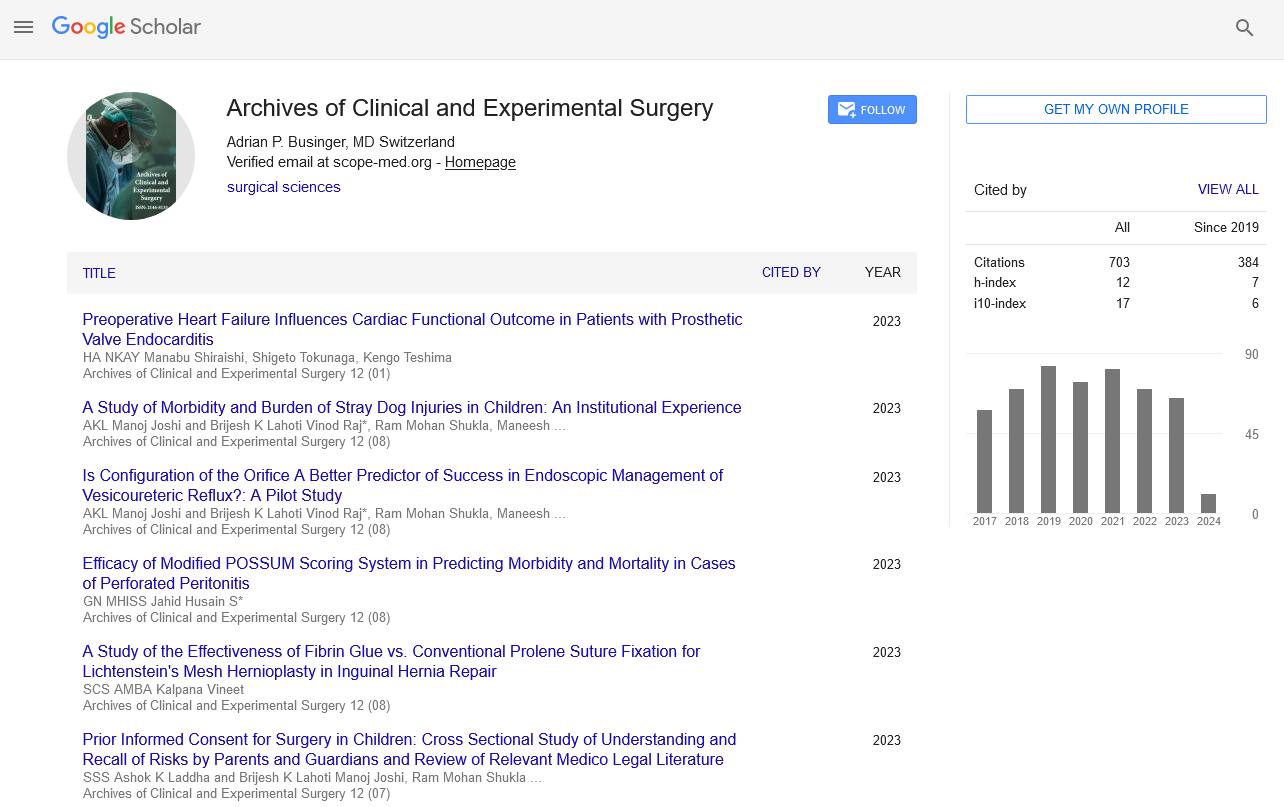1284x807 pixels.
Task: Click year 2023 of Preoperative Heart Failure row
Action: pos(886,321)
